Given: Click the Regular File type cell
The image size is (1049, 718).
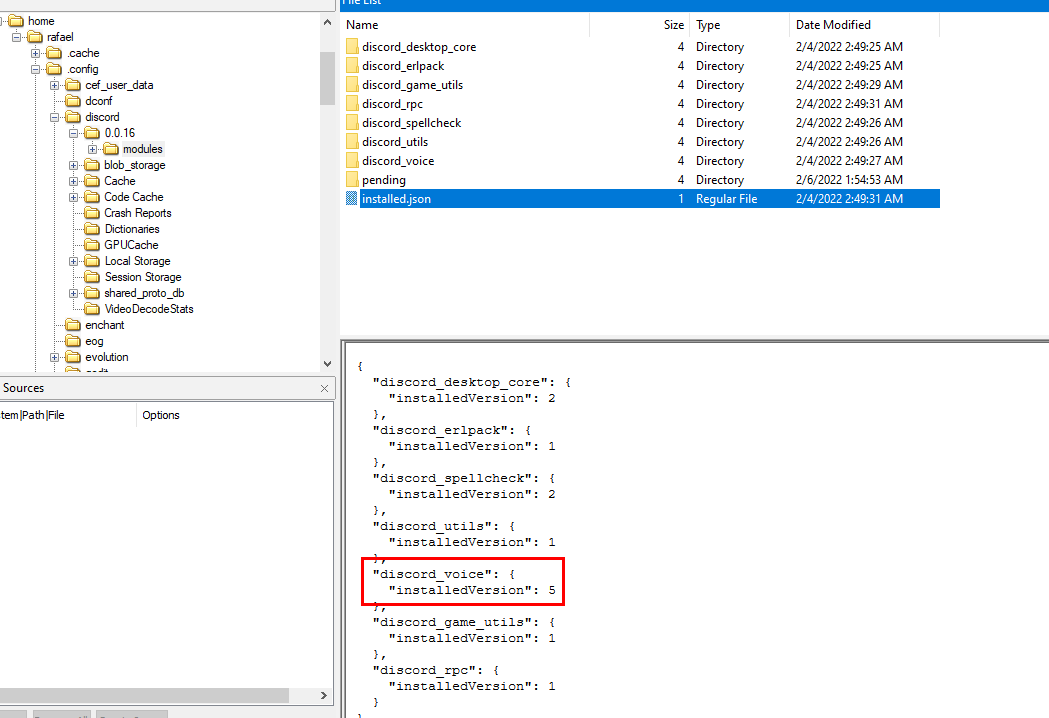Looking at the screenshot, I should (727, 199).
